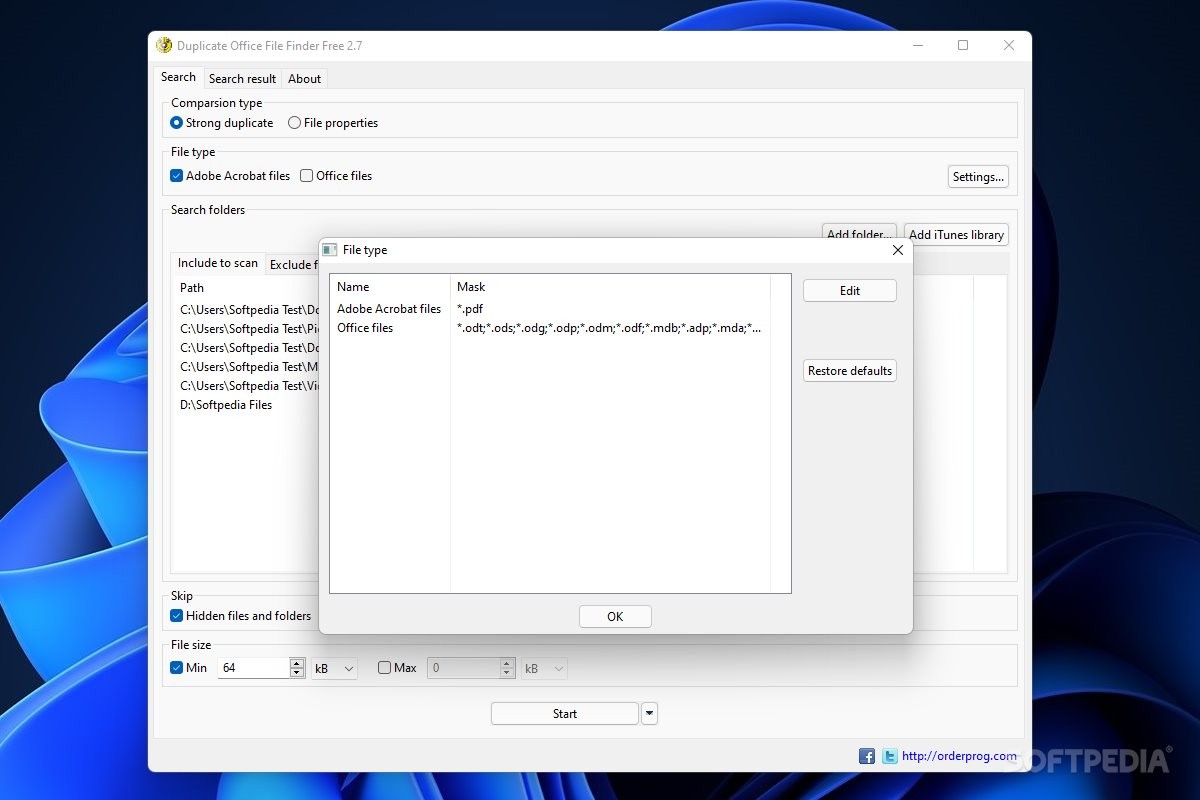Open the dropdown arrow beside Start

click(x=650, y=713)
